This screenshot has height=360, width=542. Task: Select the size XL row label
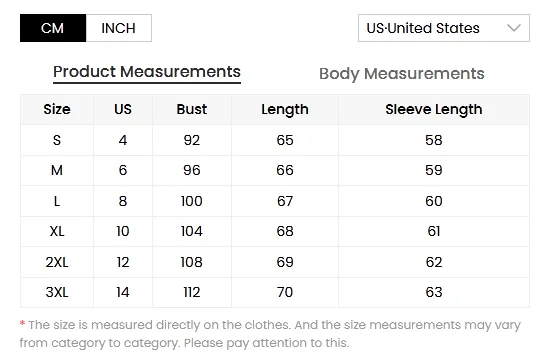tap(57, 231)
